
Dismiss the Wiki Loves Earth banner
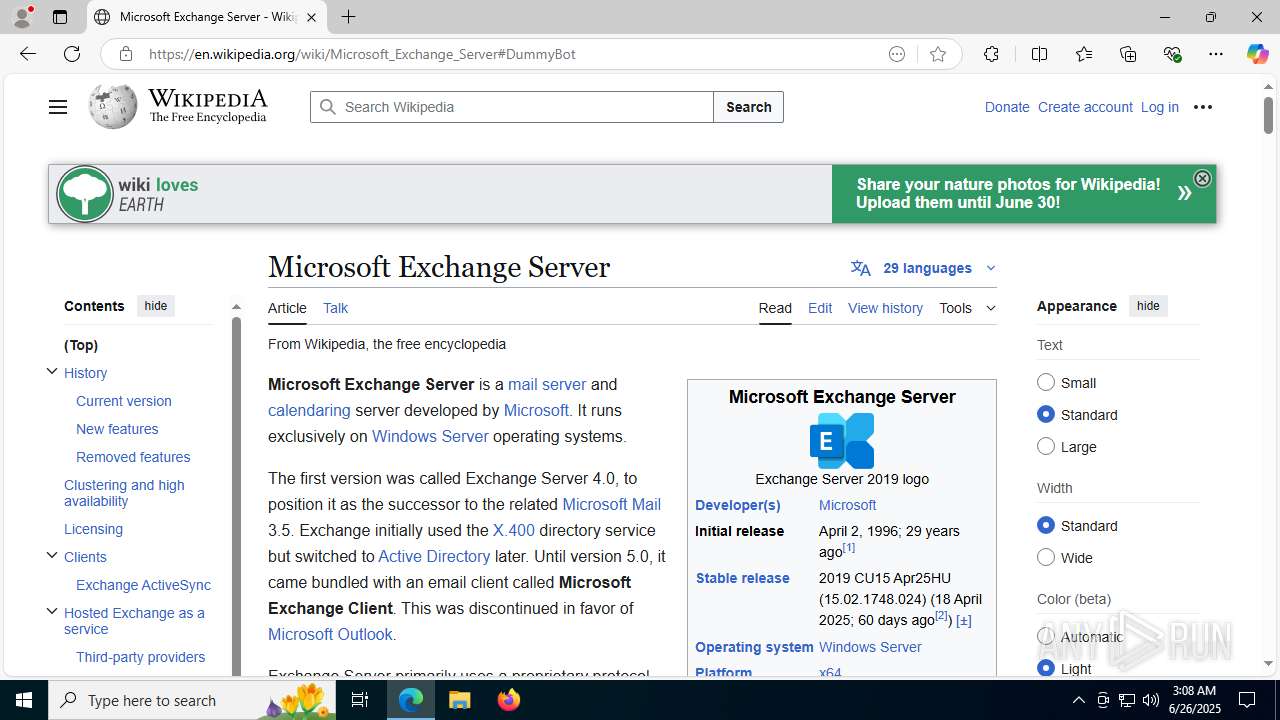point(1202,178)
